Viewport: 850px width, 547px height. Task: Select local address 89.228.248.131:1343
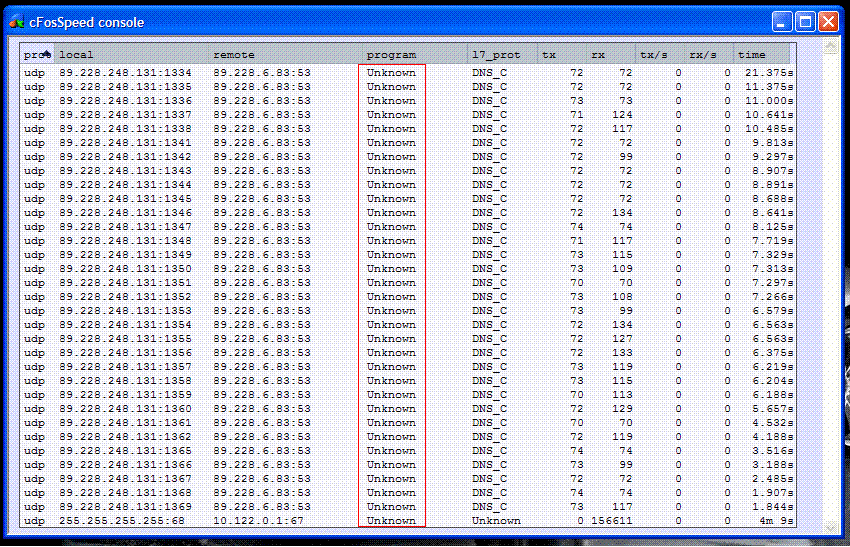click(125, 171)
